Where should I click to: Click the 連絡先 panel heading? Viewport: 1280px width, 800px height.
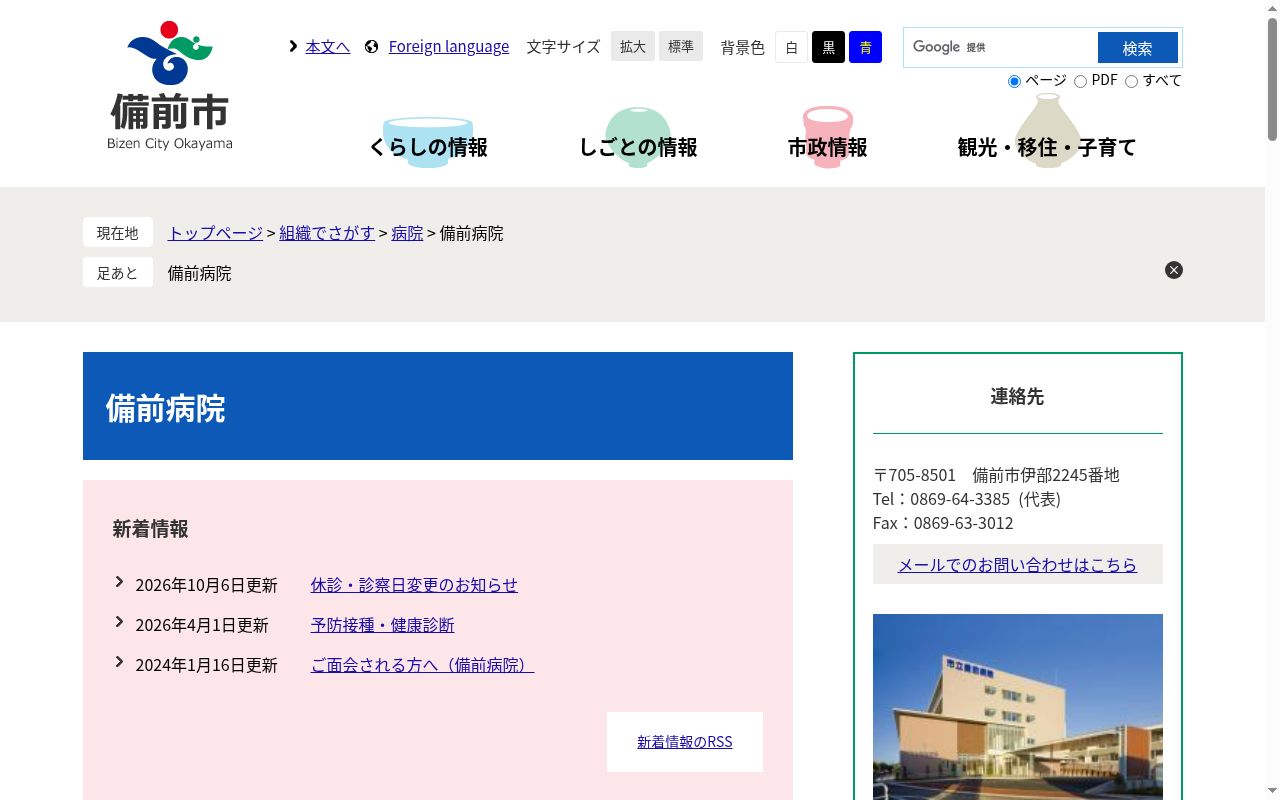click(1017, 397)
